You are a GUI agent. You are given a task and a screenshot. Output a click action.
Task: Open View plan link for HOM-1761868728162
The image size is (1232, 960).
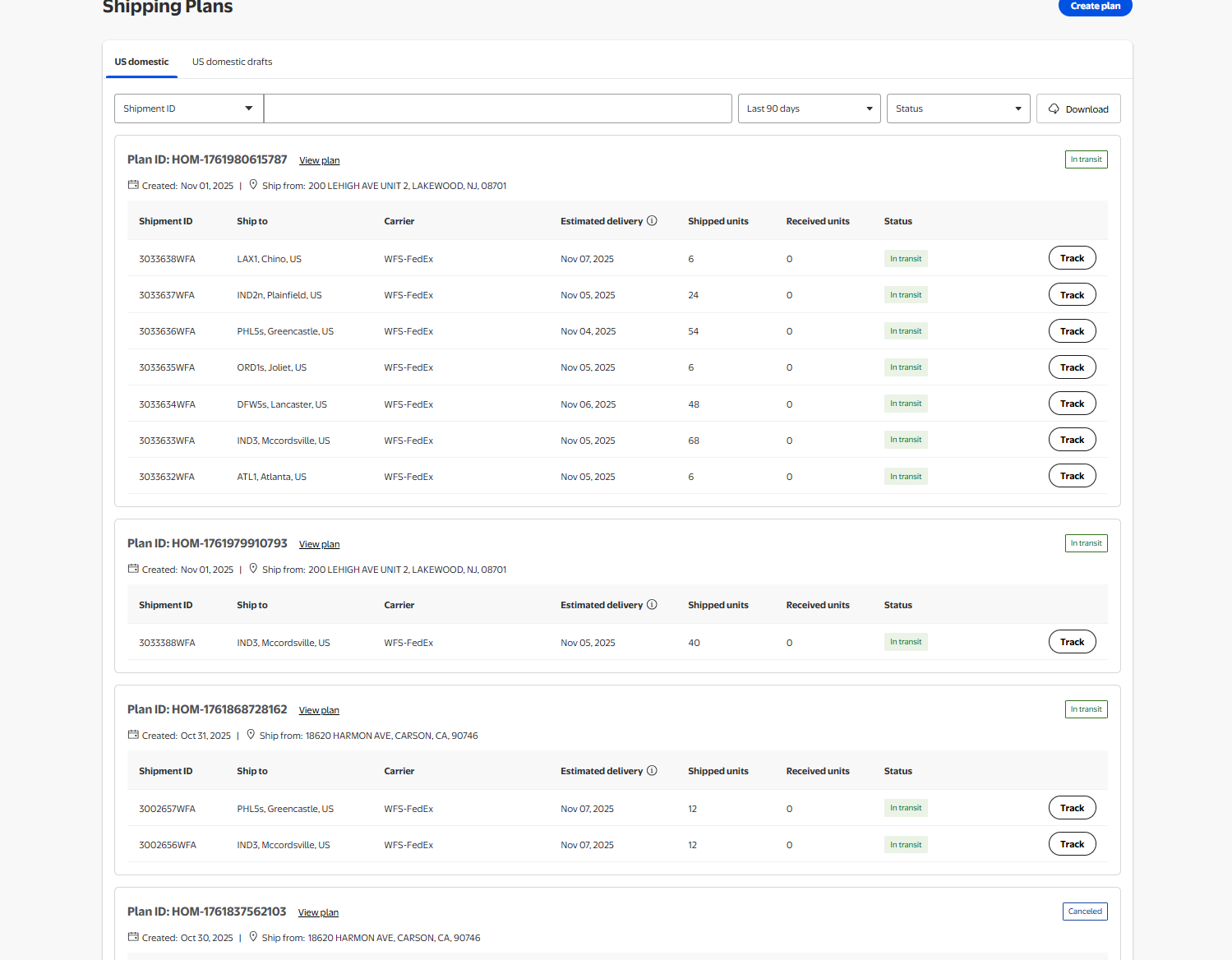[319, 710]
